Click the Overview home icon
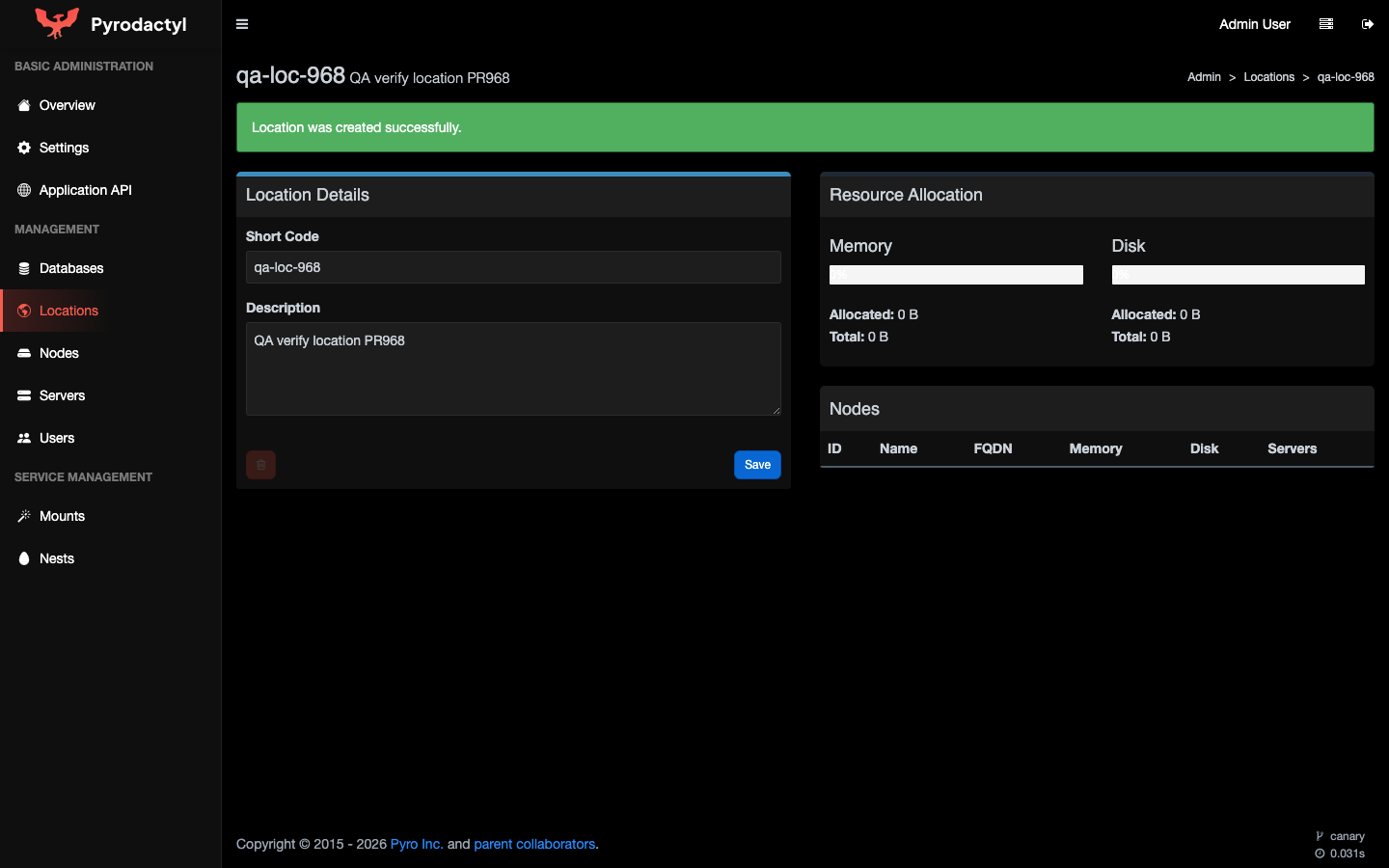1389x868 pixels. (24, 105)
